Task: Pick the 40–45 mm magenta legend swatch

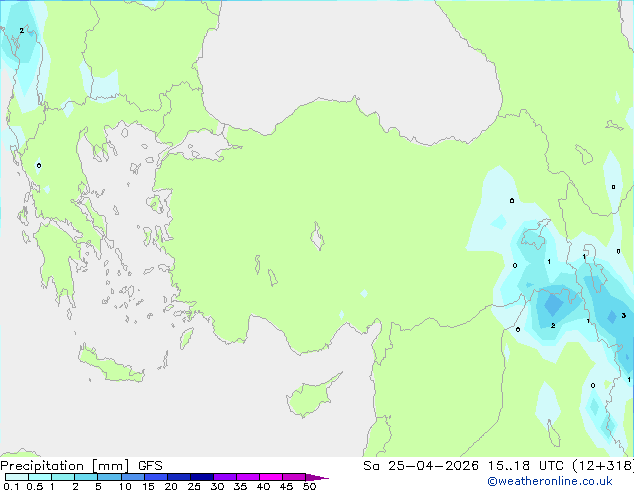Action: click(x=271, y=477)
